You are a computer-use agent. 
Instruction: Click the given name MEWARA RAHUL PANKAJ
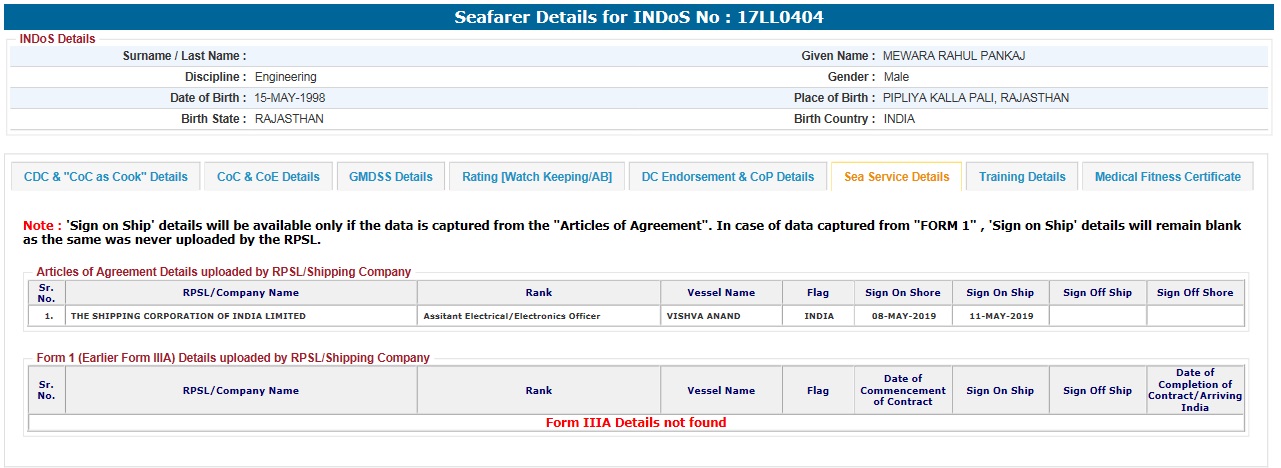pos(953,56)
